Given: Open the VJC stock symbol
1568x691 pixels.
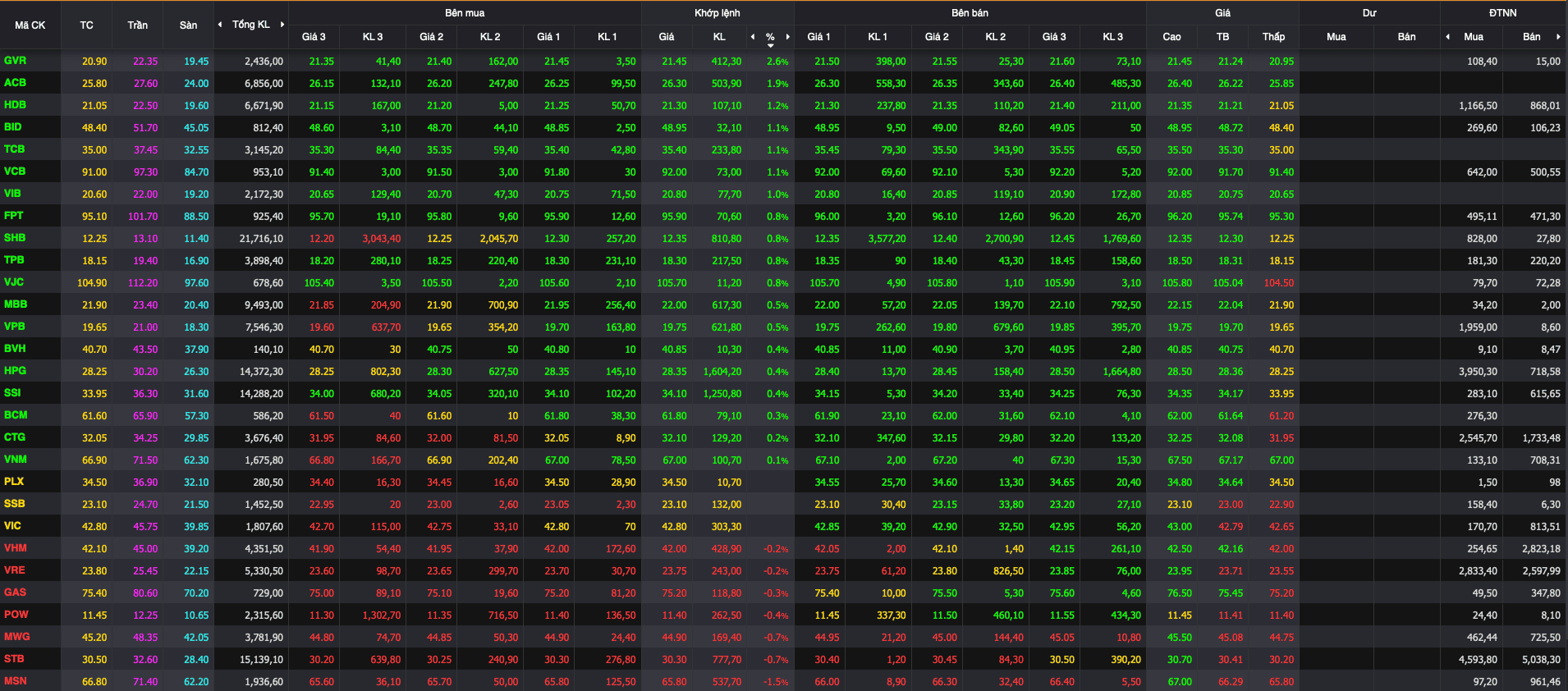Looking at the screenshot, I should click(x=14, y=282).
